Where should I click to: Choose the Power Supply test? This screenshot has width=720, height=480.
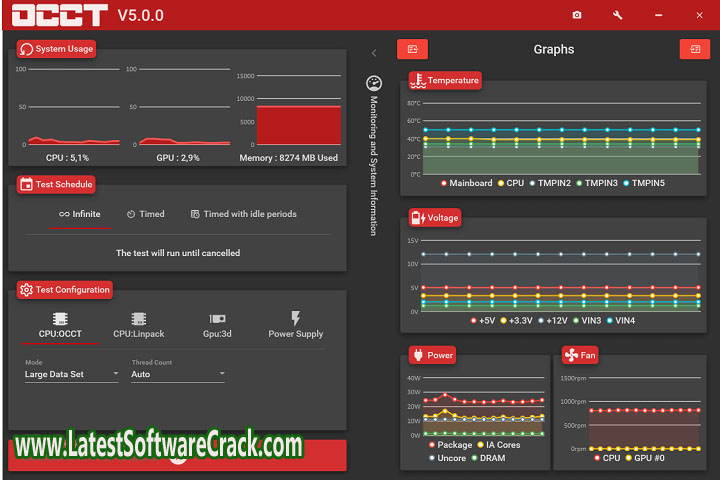(x=295, y=325)
